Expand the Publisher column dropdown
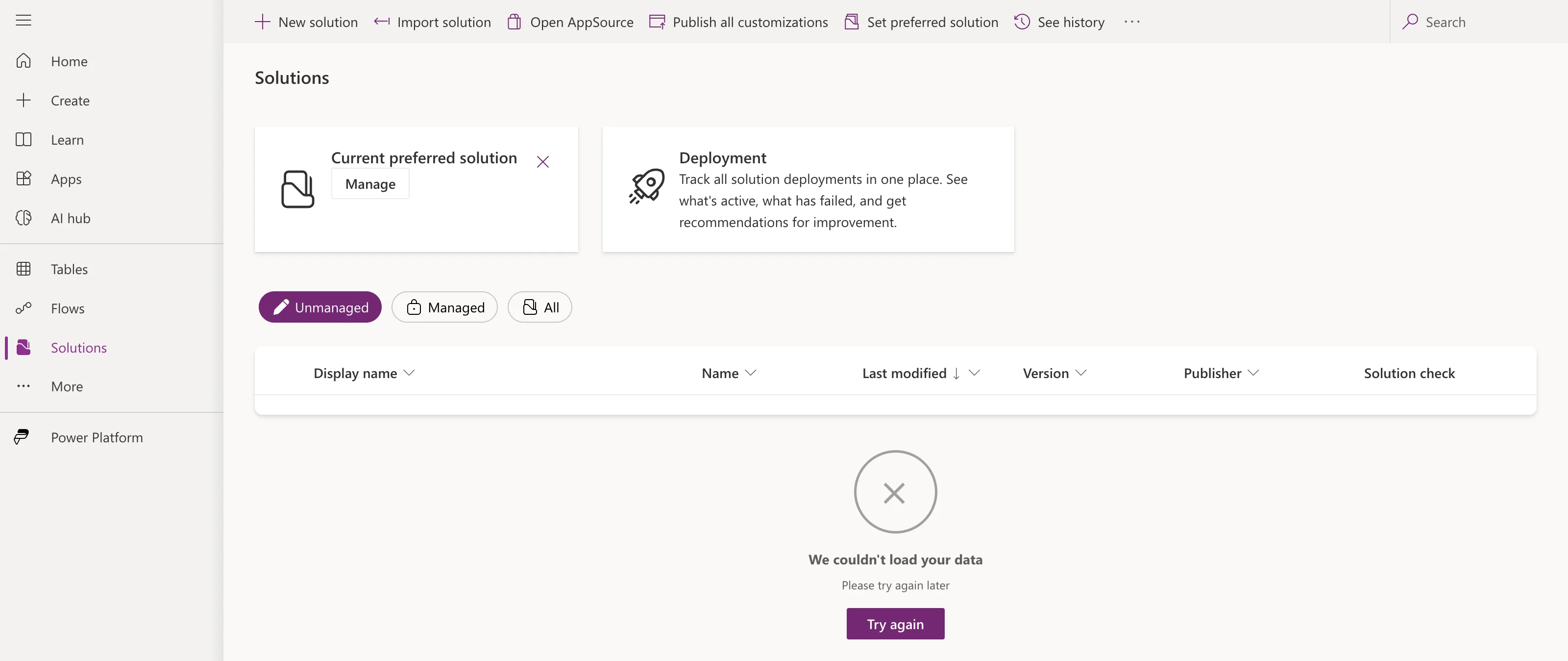 (1253, 373)
